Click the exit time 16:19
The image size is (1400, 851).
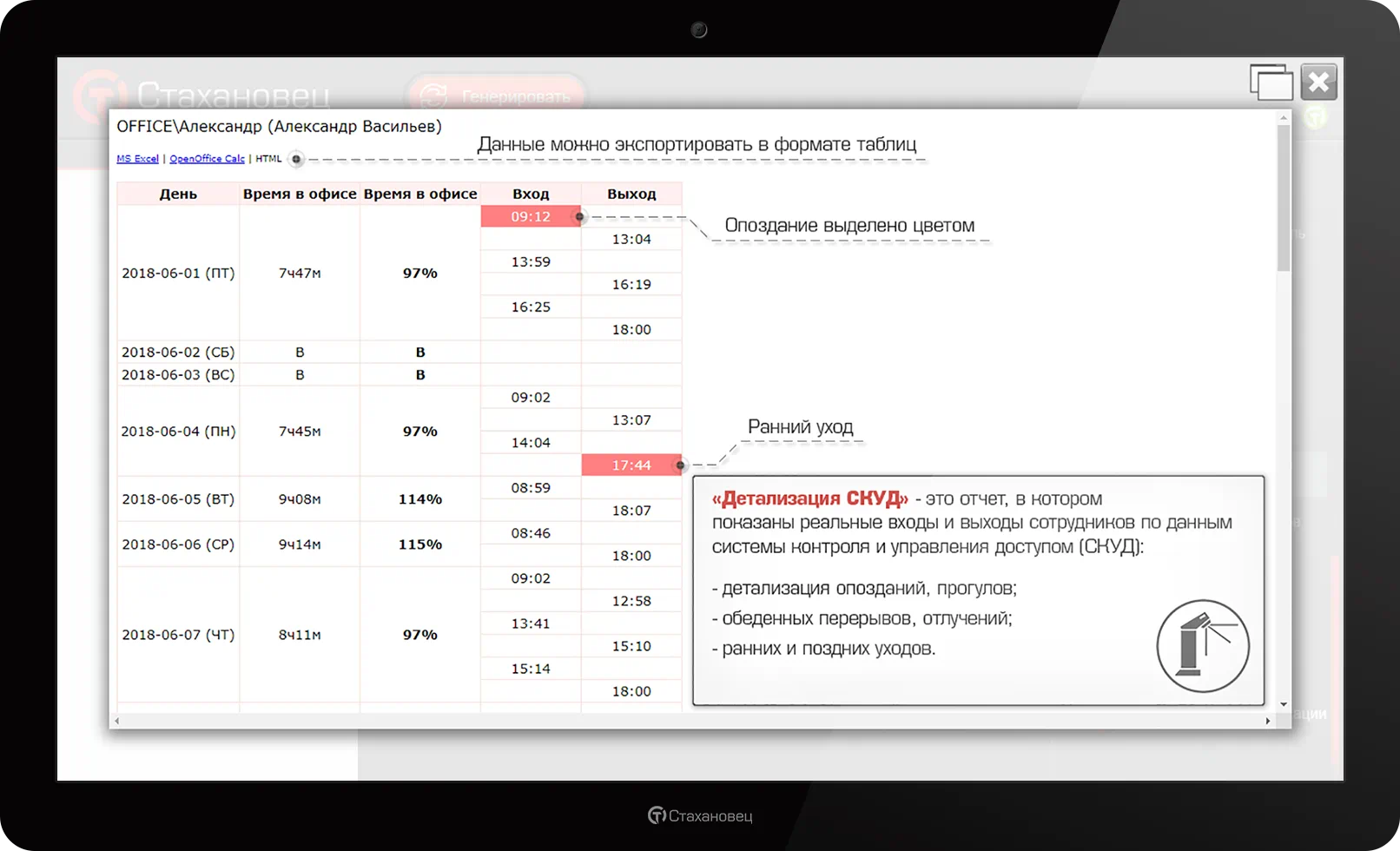click(631, 284)
